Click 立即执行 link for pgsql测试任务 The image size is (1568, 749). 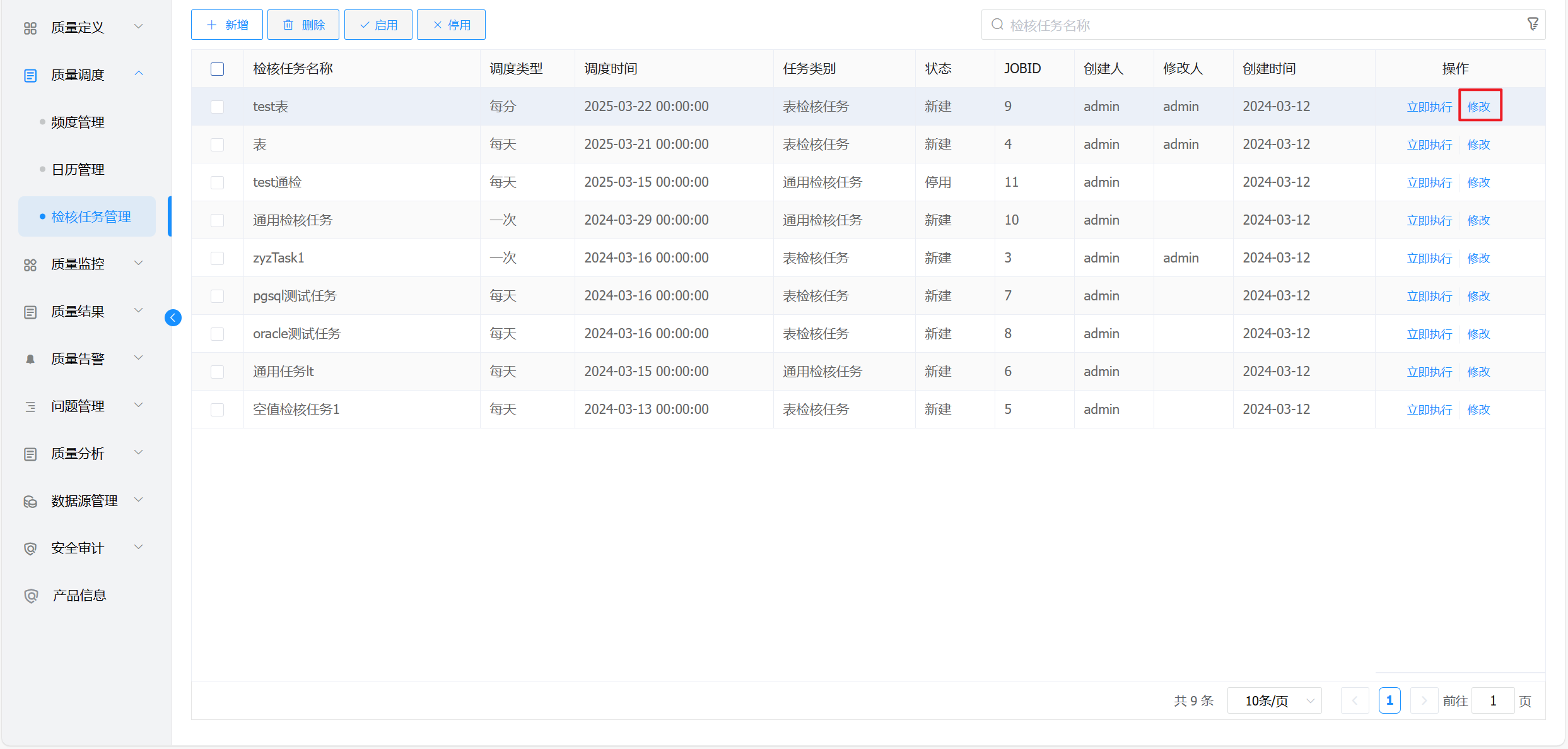[x=1429, y=296]
